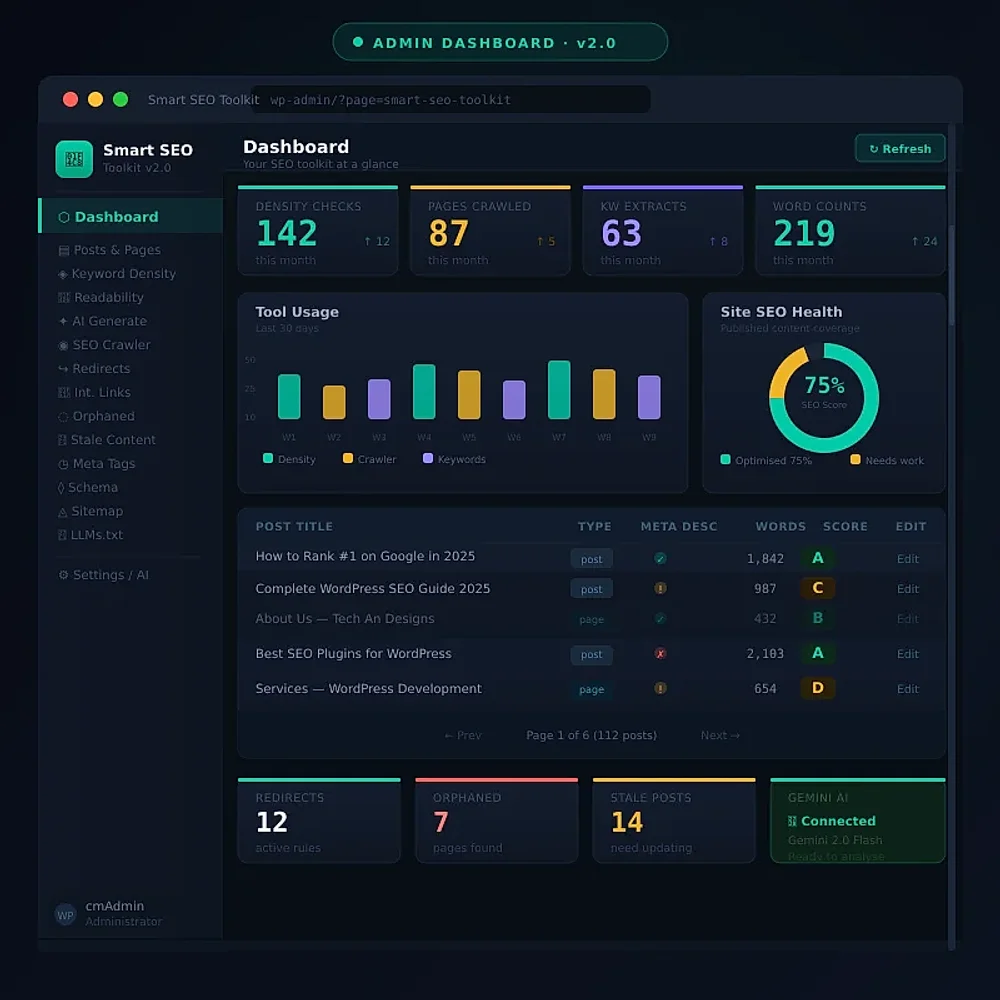
Task: Navigate to Redirects
Action: click(x=94, y=369)
